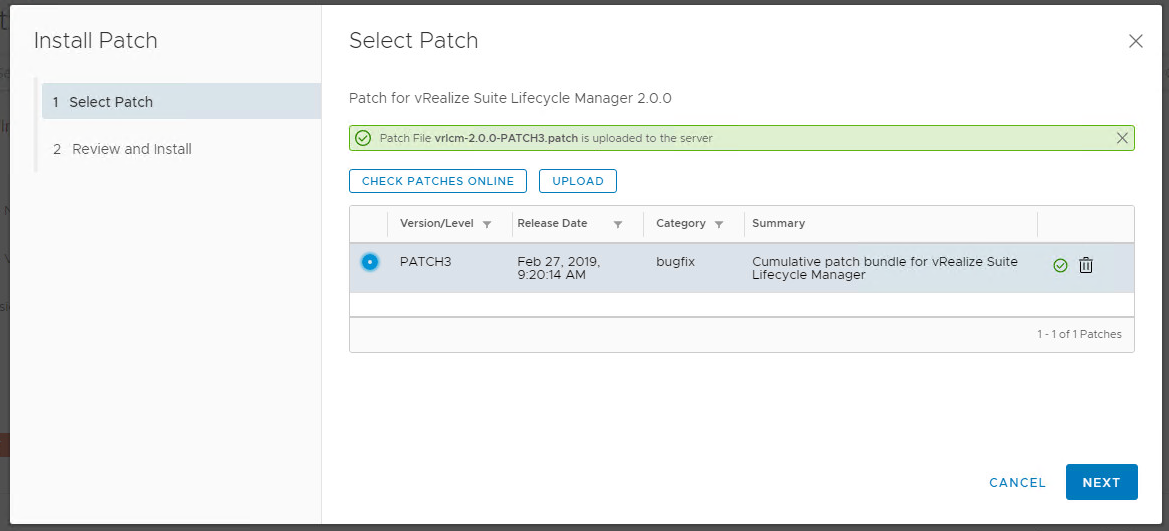Proceed with the Next button
The image size is (1169, 531).
click(1101, 482)
